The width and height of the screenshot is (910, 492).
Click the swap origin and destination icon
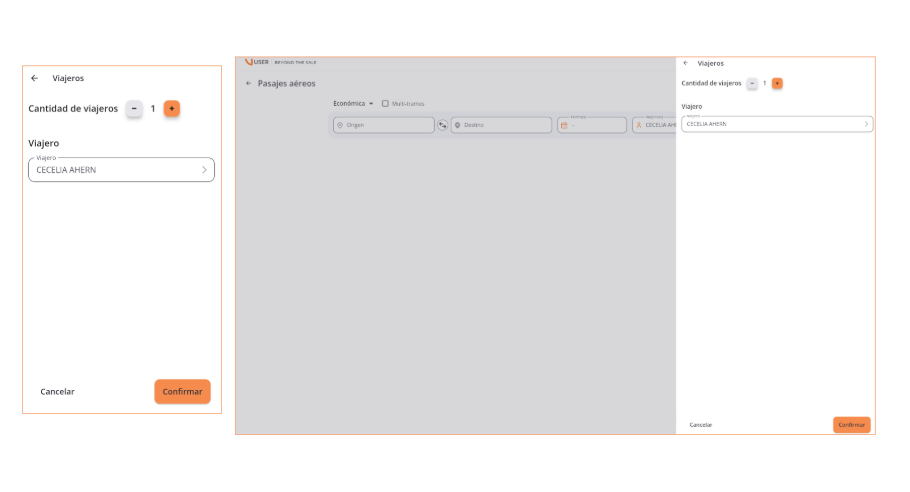(443, 125)
